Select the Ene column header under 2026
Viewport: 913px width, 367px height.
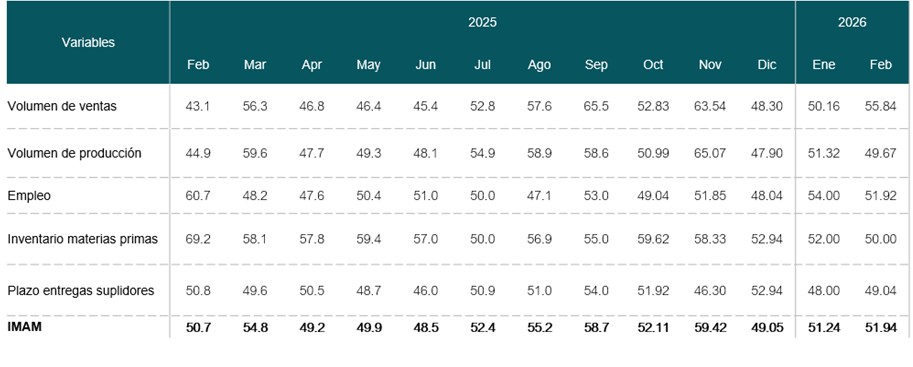click(x=823, y=65)
